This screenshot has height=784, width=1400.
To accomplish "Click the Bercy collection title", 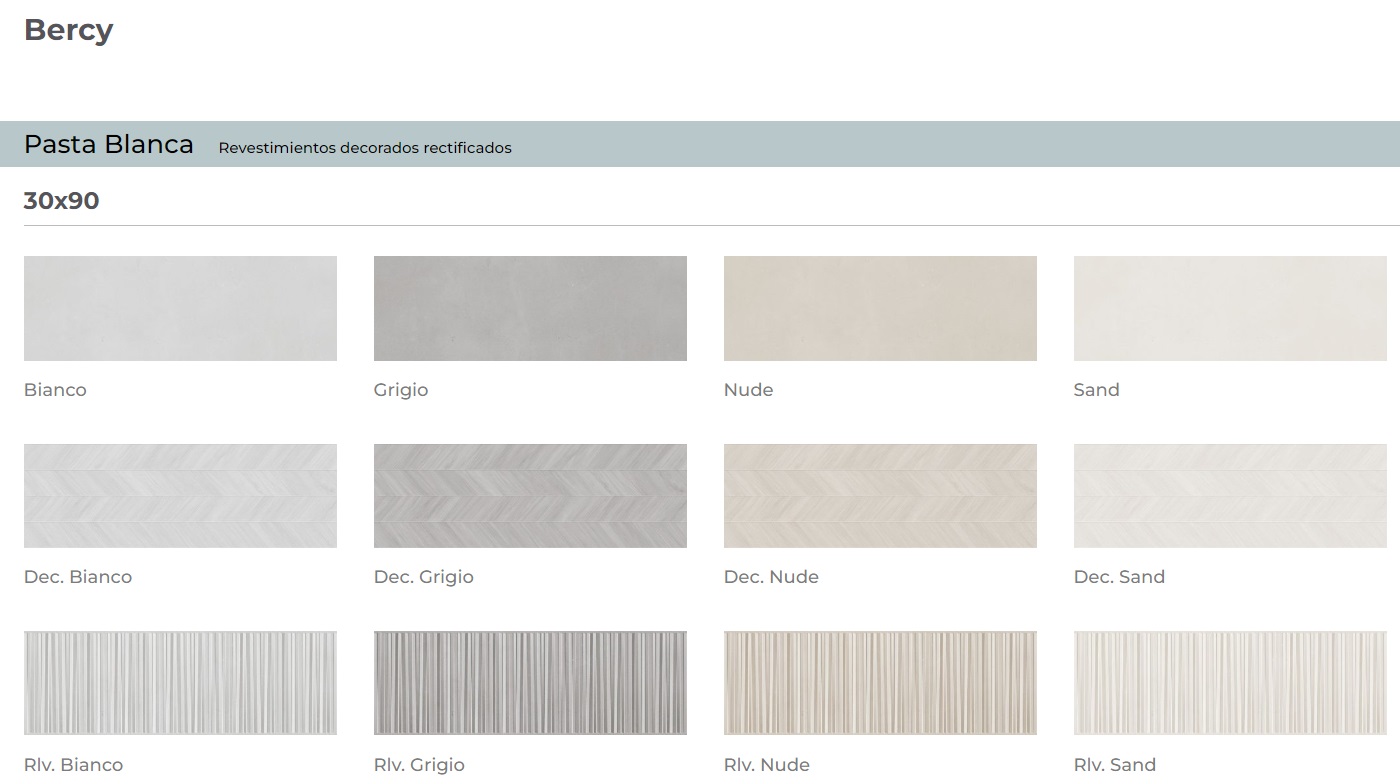I will pos(68,30).
